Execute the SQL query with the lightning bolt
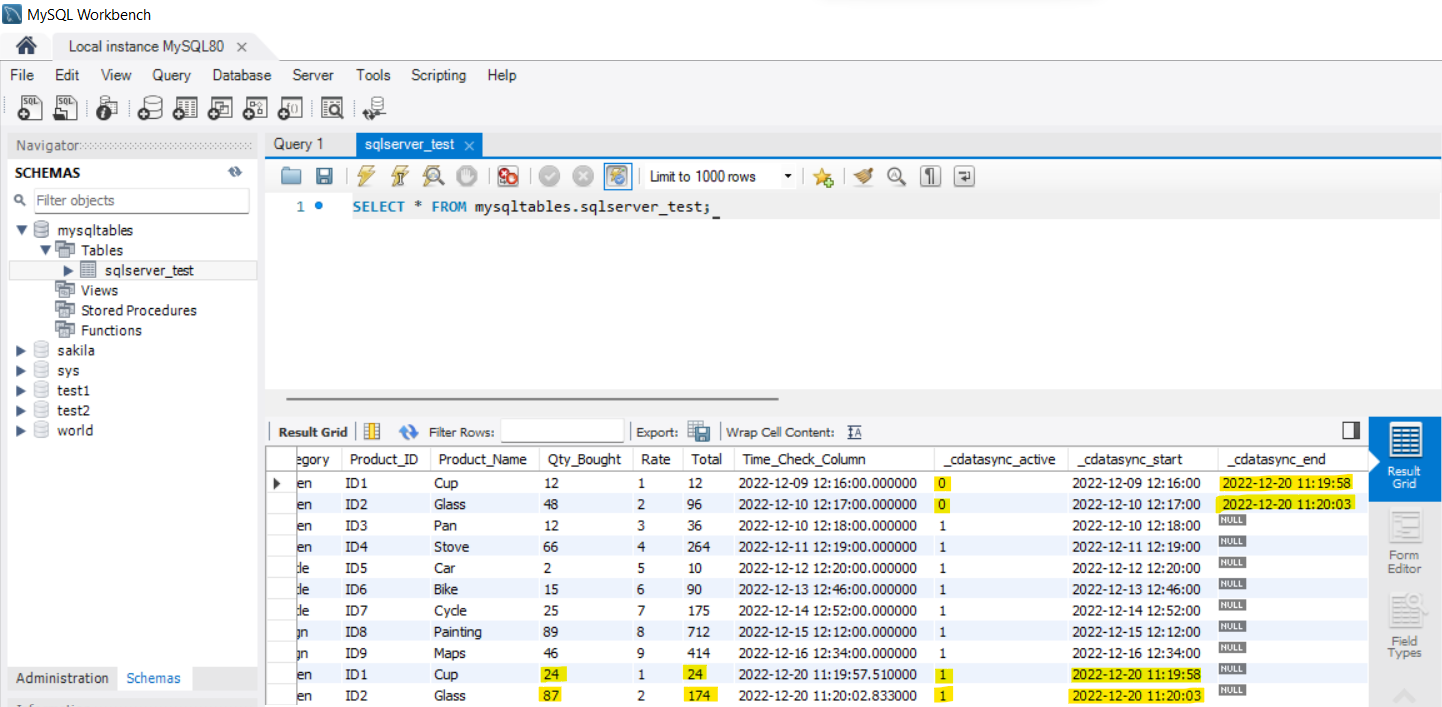The width and height of the screenshot is (1442, 707). pos(366,176)
